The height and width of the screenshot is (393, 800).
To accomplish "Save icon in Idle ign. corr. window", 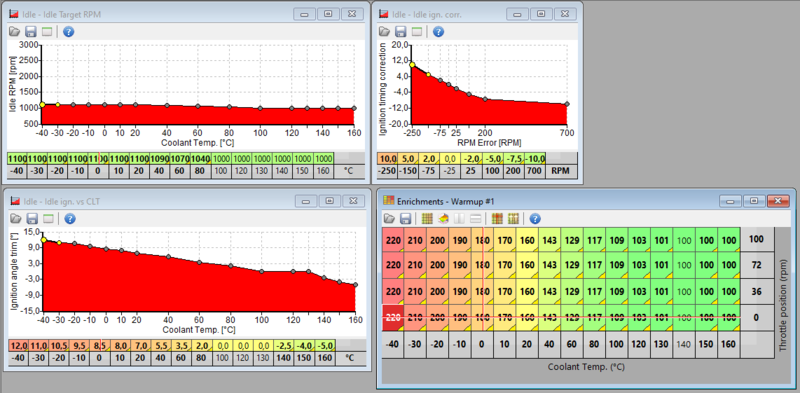I will coord(401,32).
